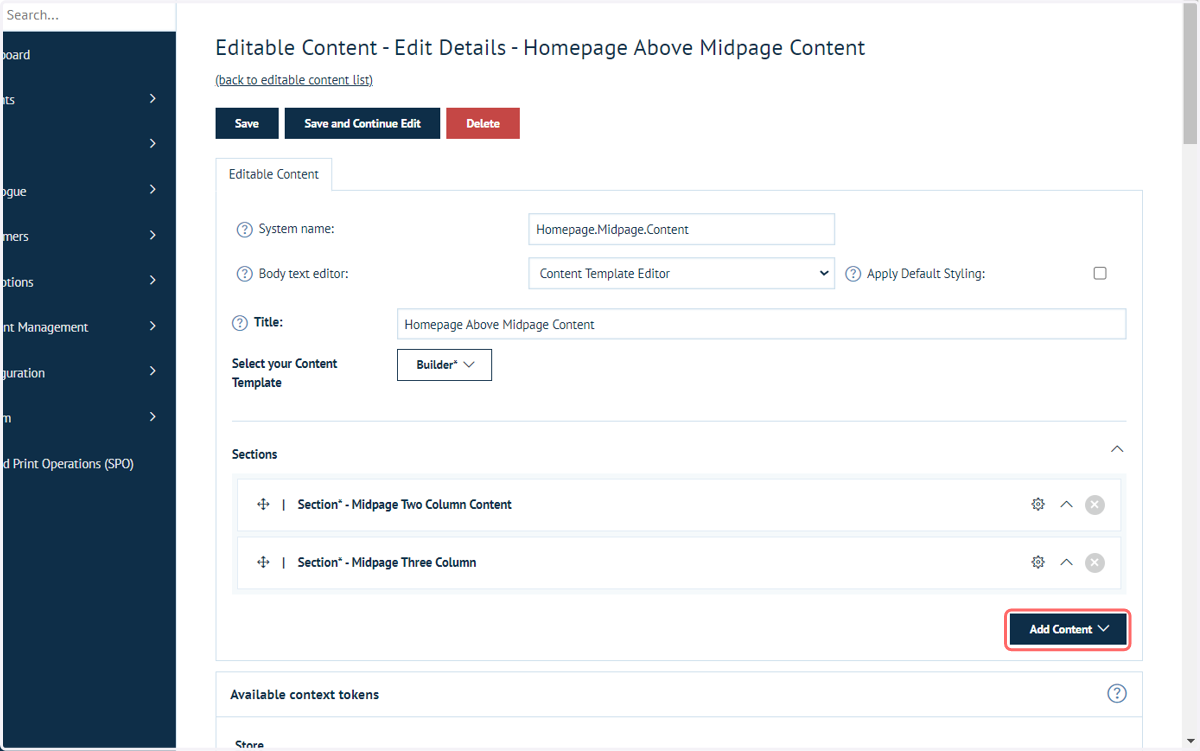Collapse Midpage Three Column section
This screenshot has width=1200, height=751.
click(x=1066, y=563)
